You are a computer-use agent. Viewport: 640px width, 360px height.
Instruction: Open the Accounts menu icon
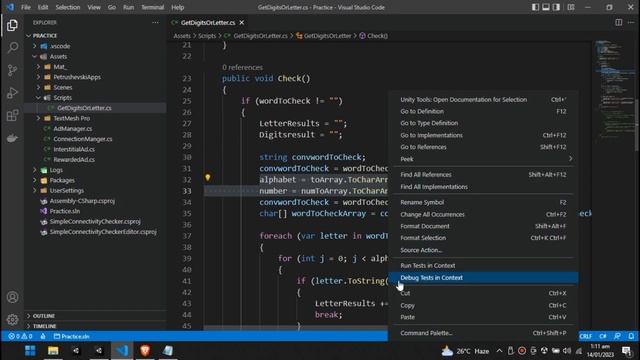pos(12,297)
